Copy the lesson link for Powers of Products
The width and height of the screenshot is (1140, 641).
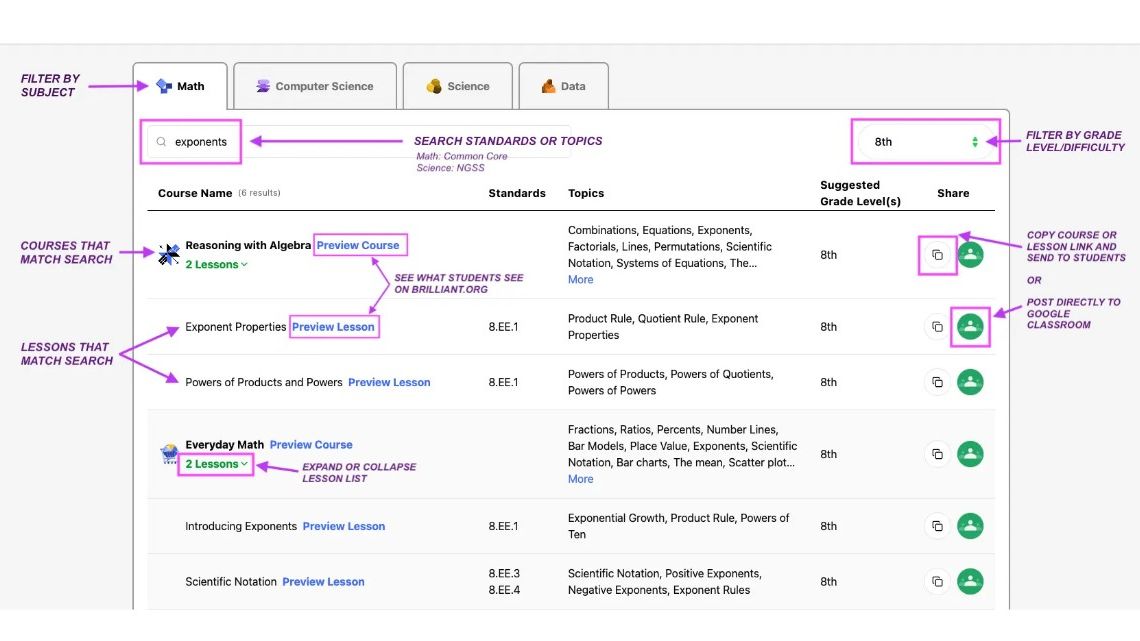coord(938,382)
